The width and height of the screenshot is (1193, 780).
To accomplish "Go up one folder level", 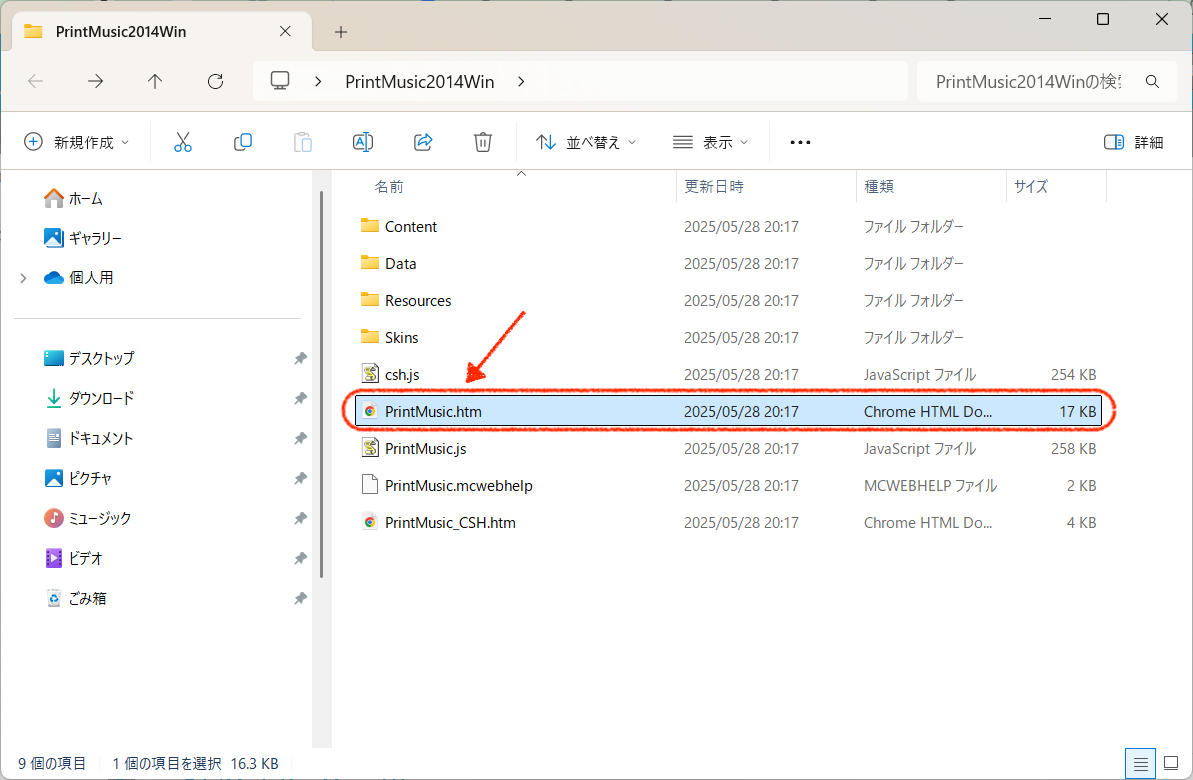I will pos(155,81).
